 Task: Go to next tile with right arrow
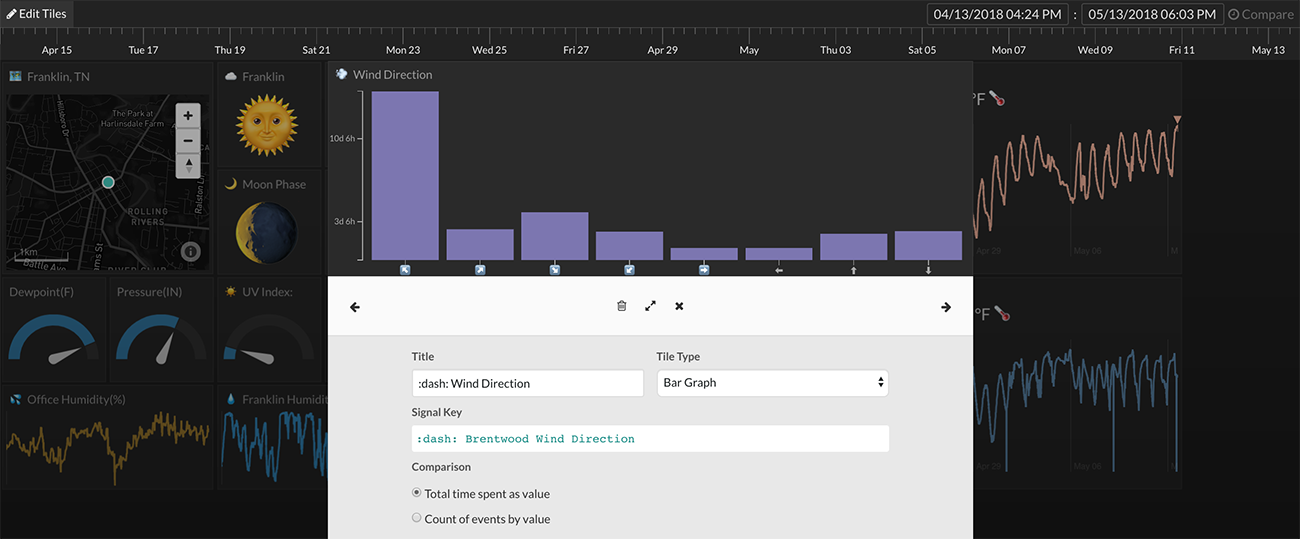tap(946, 307)
